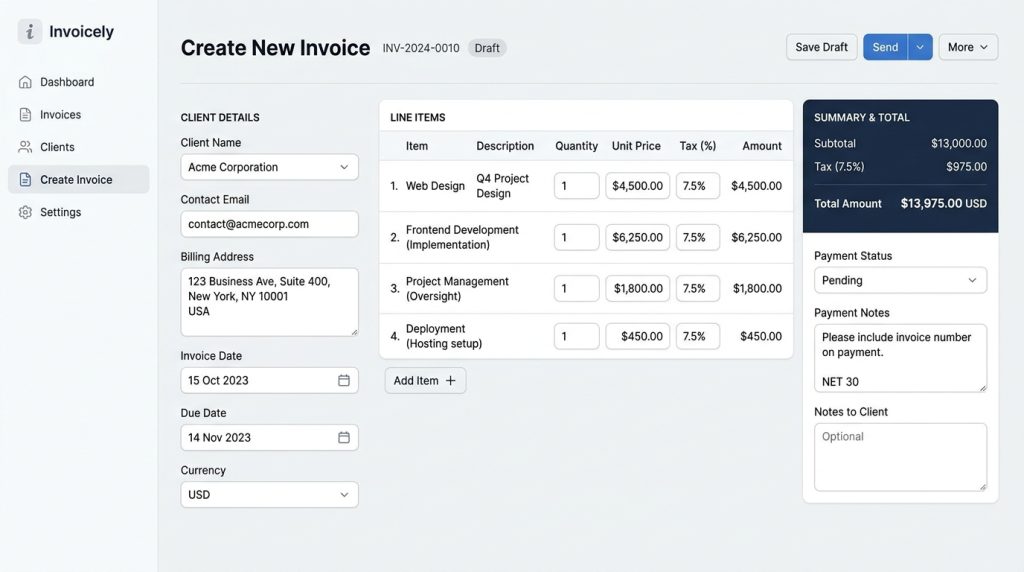Open the More menu
The image size is (1024, 572).
point(968,47)
